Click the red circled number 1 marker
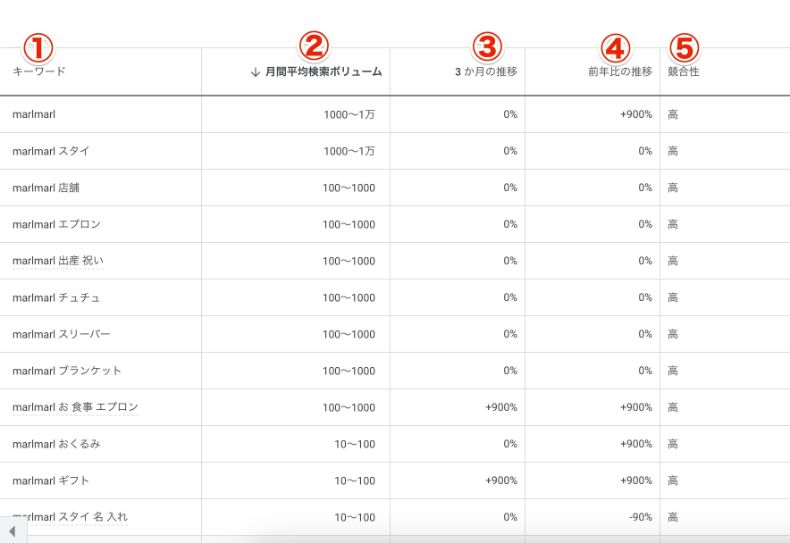Screen dimensions: 790x543 coord(37,47)
